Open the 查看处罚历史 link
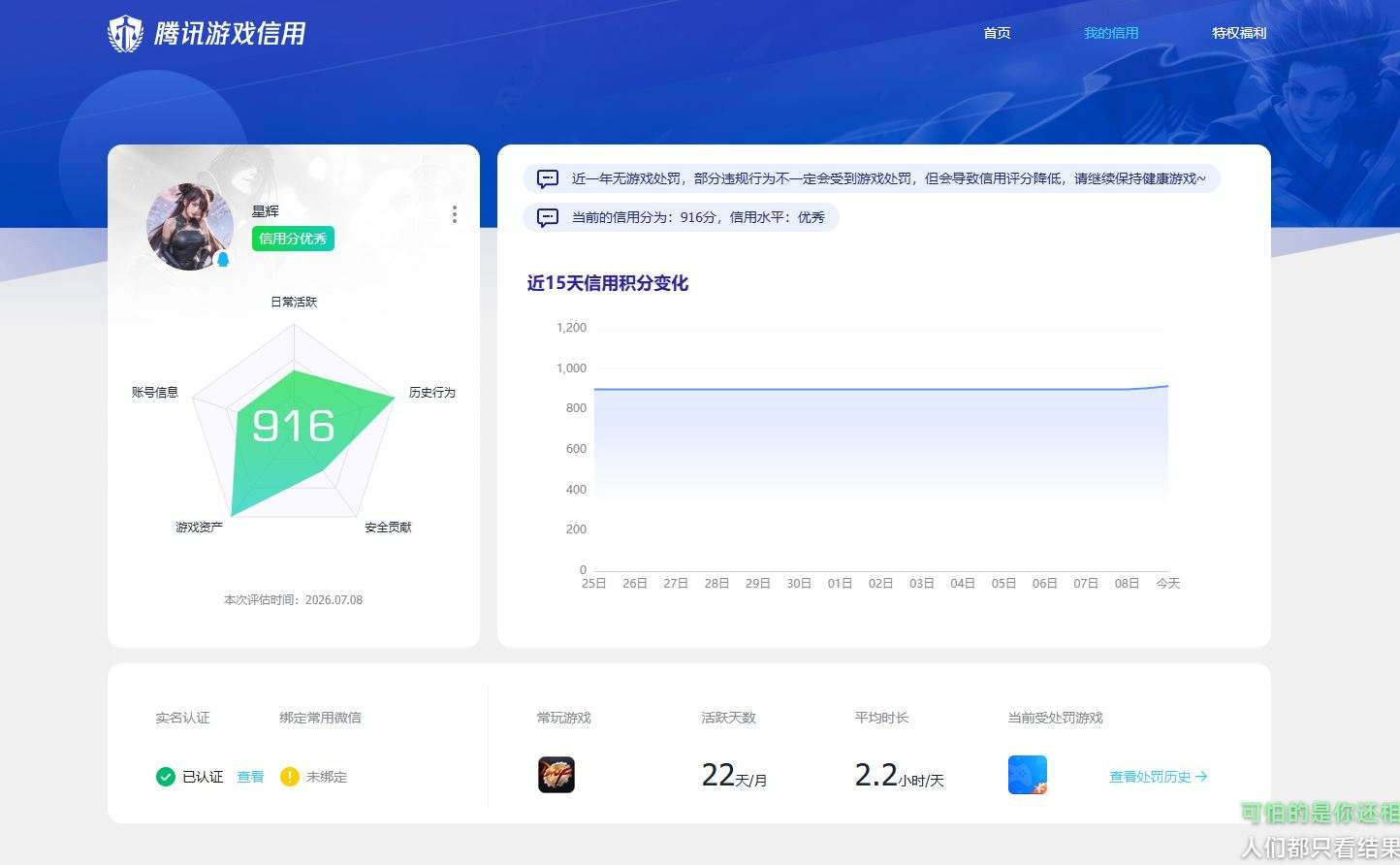Image resolution: width=1400 pixels, height=865 pixels. coord(1158,777)
